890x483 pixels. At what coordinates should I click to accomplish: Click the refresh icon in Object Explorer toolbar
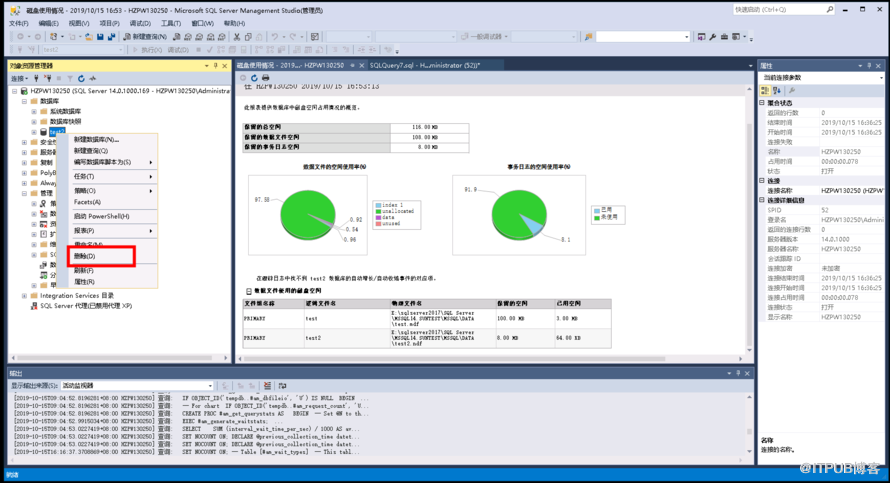coord(81,78)
